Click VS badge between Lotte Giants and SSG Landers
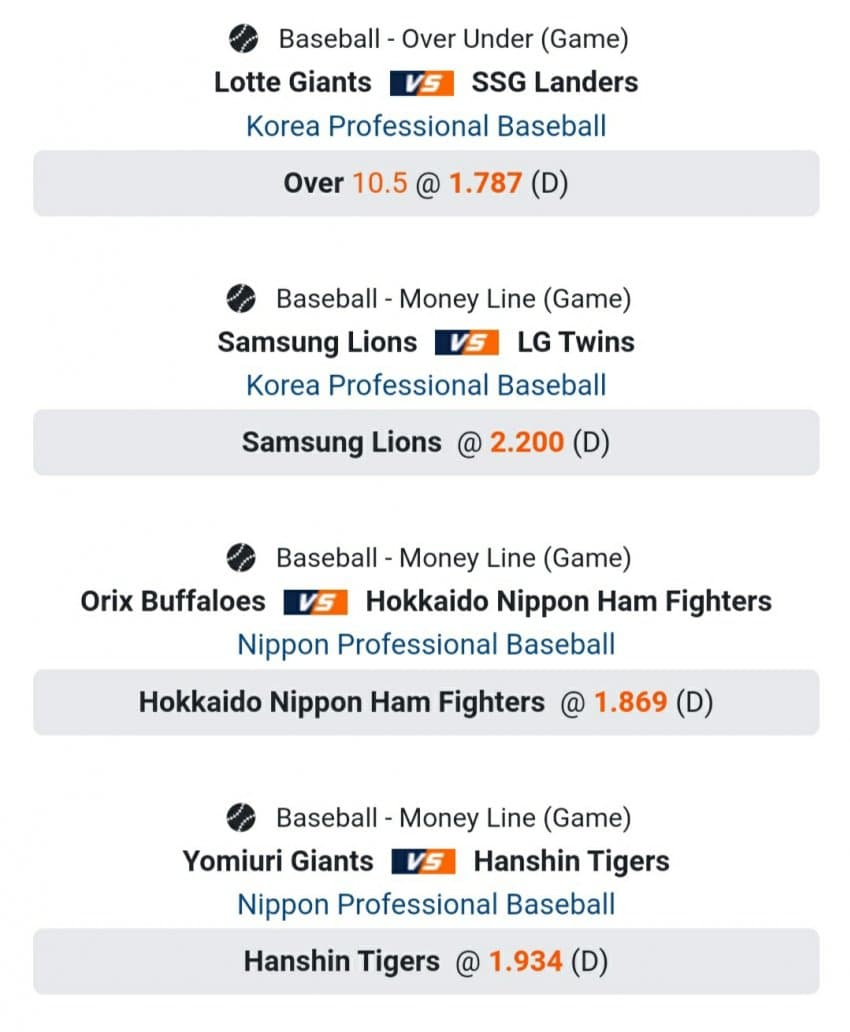850x1032 pixels. [x=422, y=82]
